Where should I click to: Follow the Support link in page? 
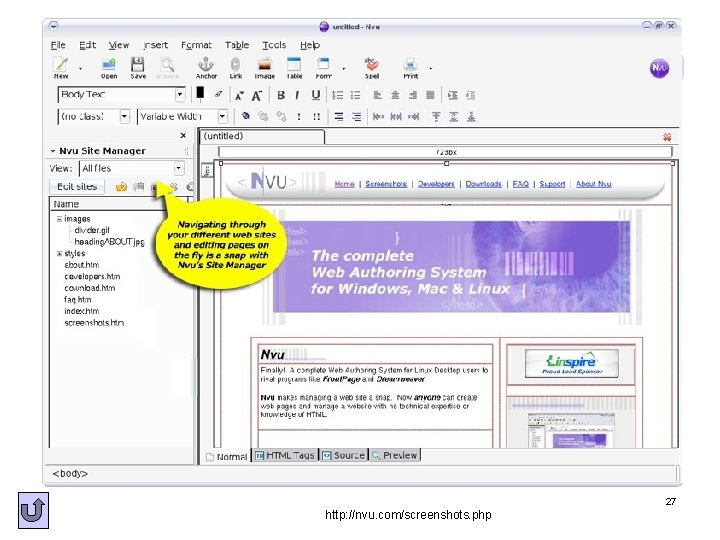click(552, 184)
